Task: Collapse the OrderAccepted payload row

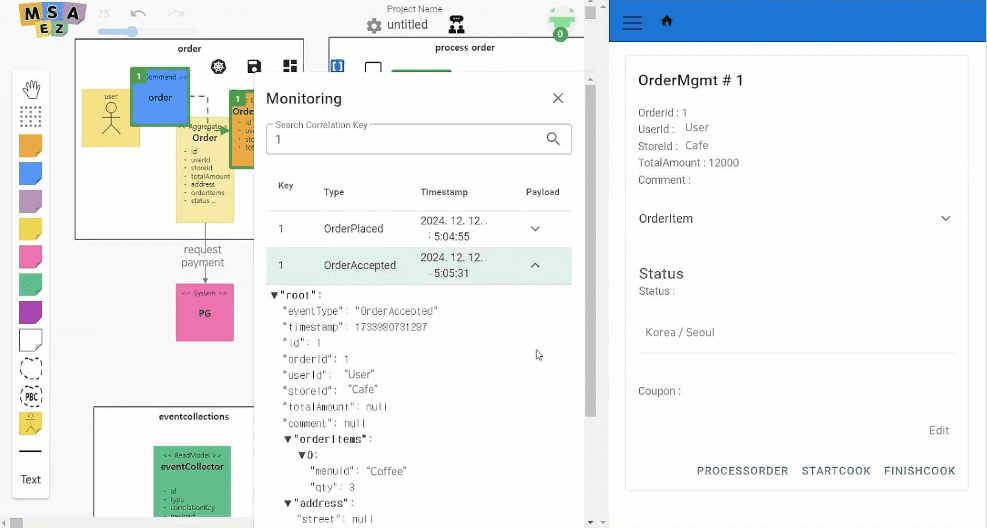Action: 535,266
